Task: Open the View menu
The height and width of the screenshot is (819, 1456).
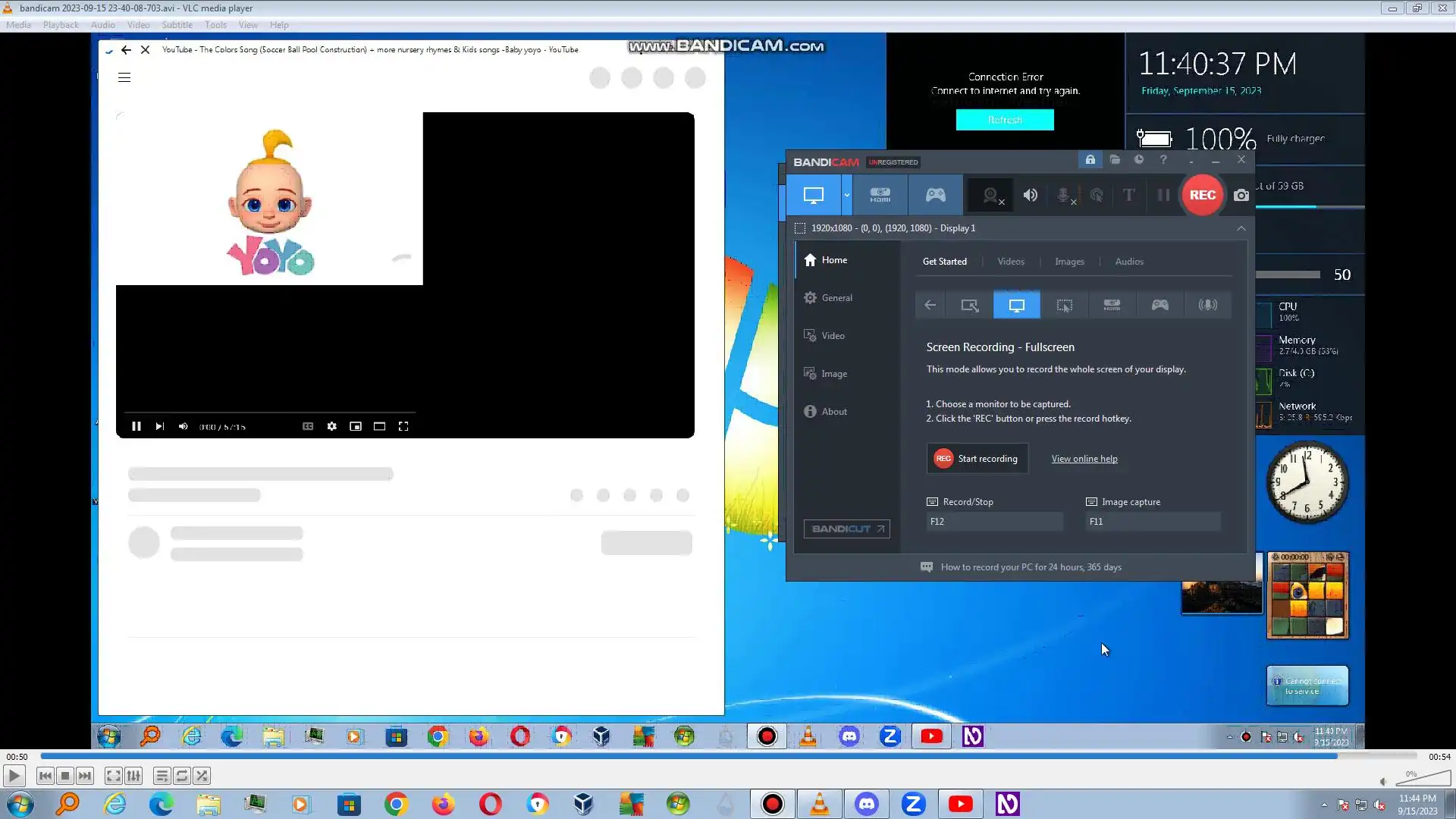Action: click(248, 25)
